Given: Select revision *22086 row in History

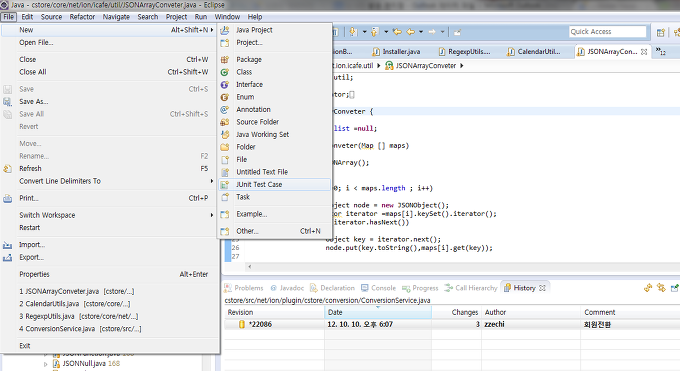Looking at the screenshot, I should [x=452, y=324].
